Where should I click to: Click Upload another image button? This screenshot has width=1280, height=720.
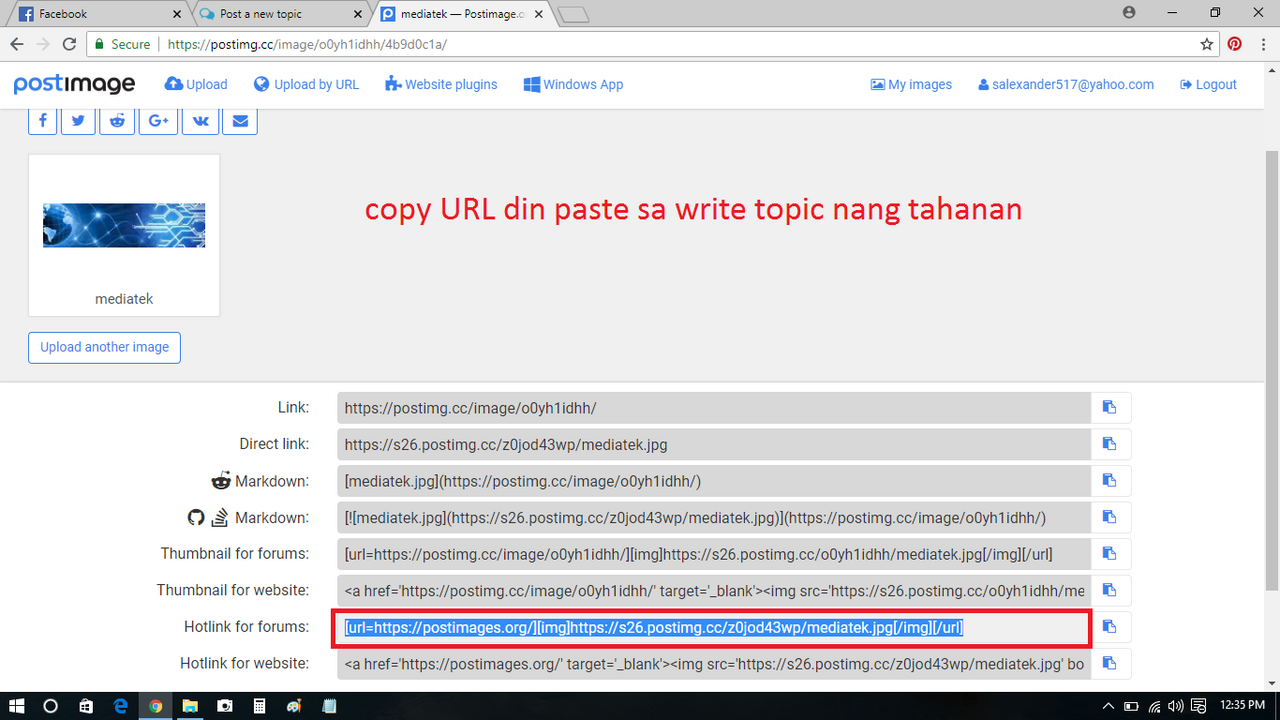coord(104,347)
